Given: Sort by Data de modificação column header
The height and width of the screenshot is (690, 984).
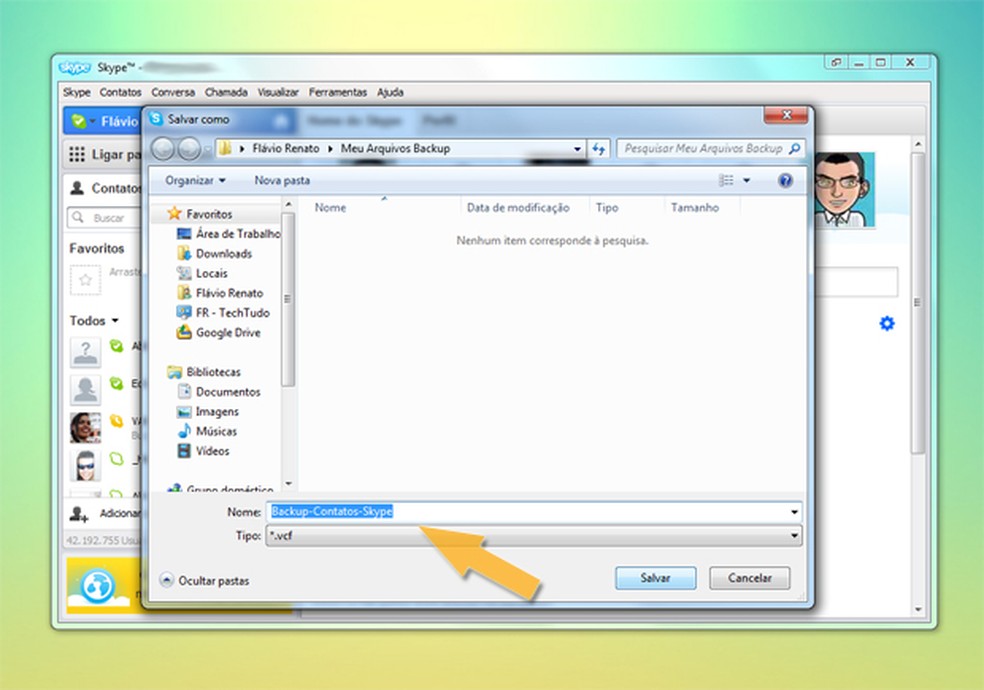Looking at the screenshot, I should [x=518, y=208].
